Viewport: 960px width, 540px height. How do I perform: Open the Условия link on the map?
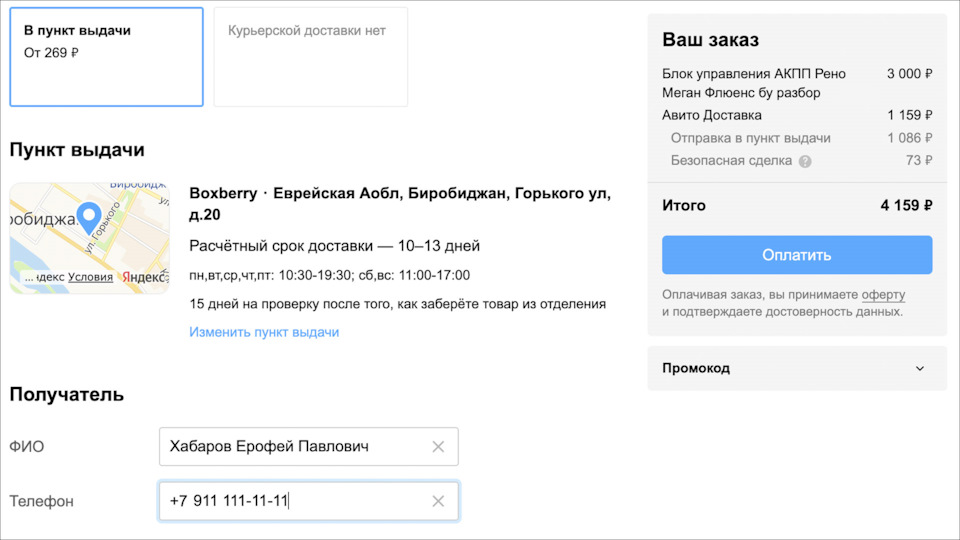point(90,277)
